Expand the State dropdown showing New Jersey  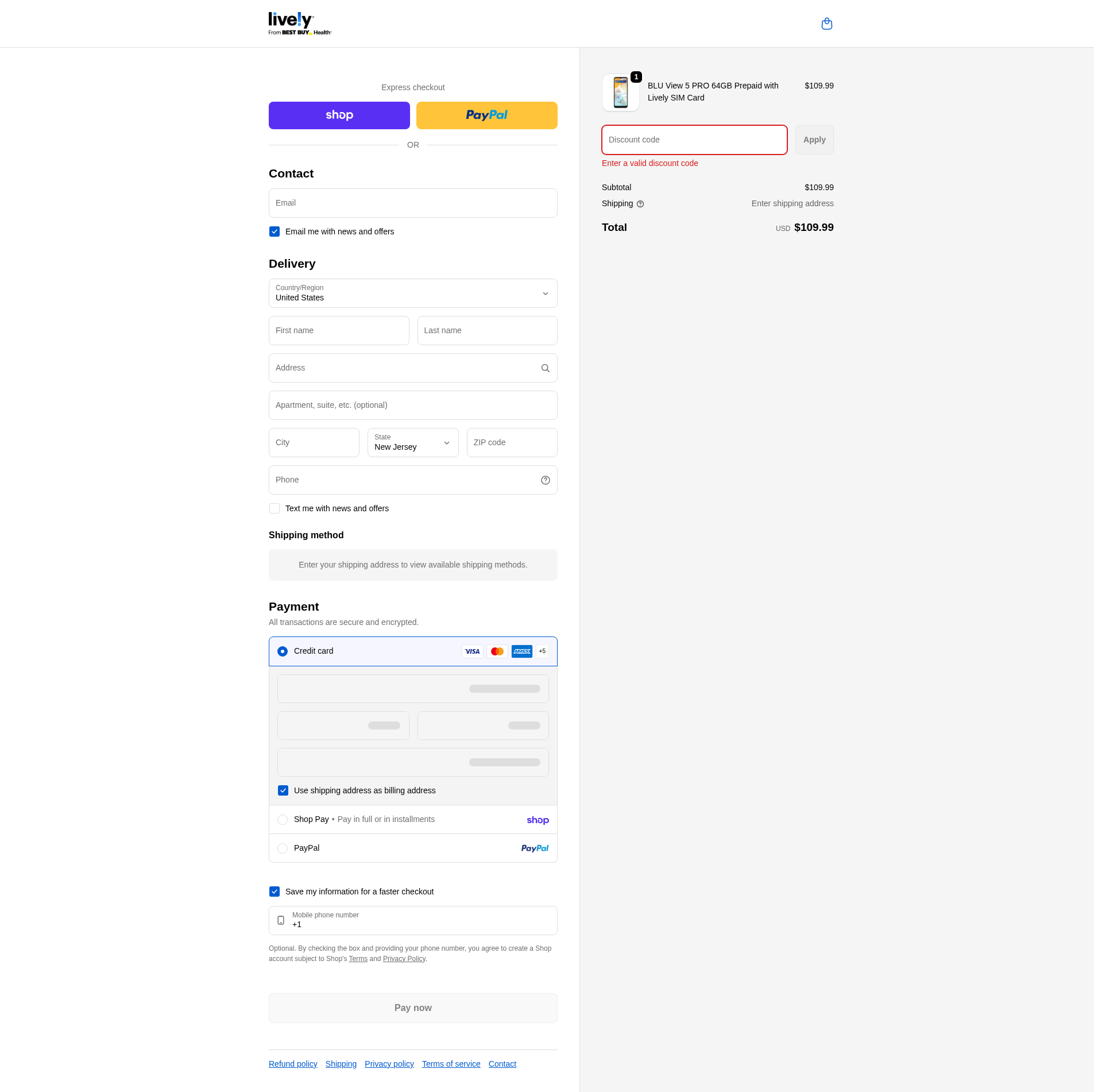413,443
